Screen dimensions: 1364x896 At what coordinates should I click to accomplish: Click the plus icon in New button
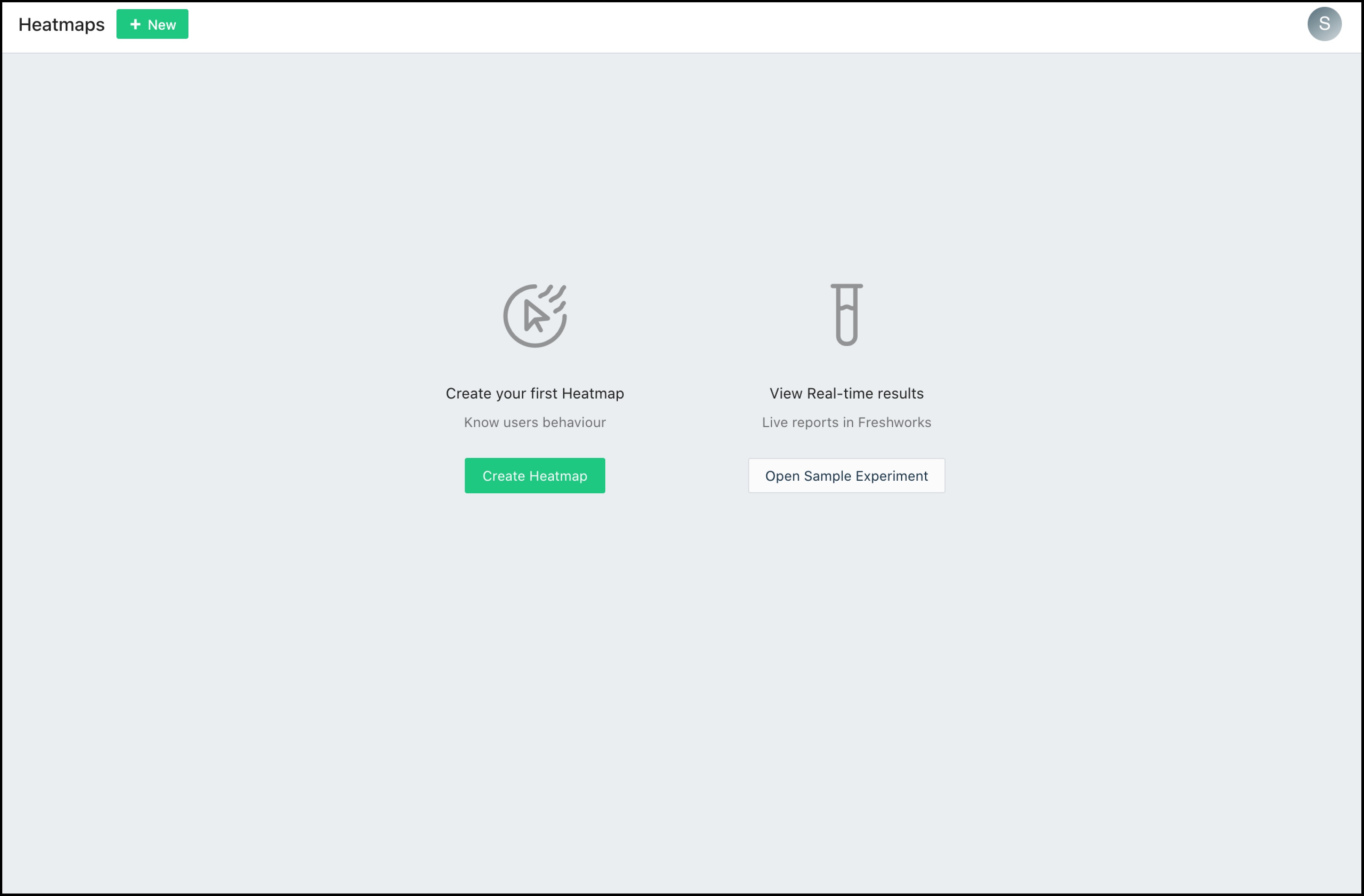[135, 24]
